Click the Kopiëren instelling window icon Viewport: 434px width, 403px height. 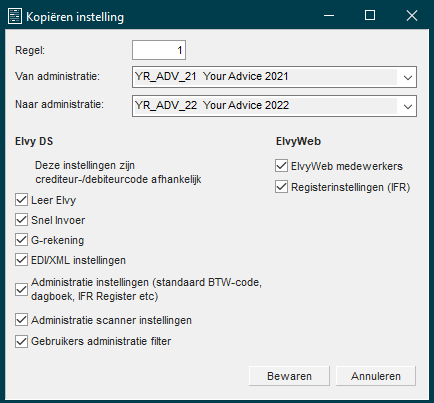coord(15,17)
